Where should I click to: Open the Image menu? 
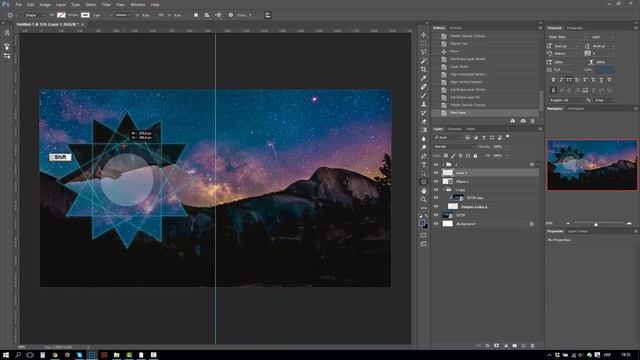click(45, 4)
